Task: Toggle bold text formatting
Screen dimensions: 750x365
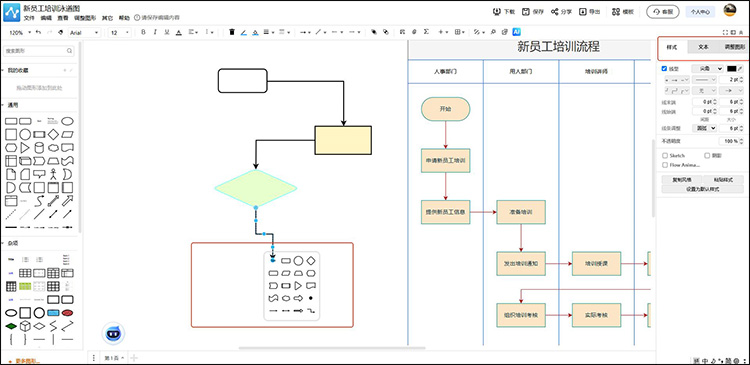Action: point(143,33)
